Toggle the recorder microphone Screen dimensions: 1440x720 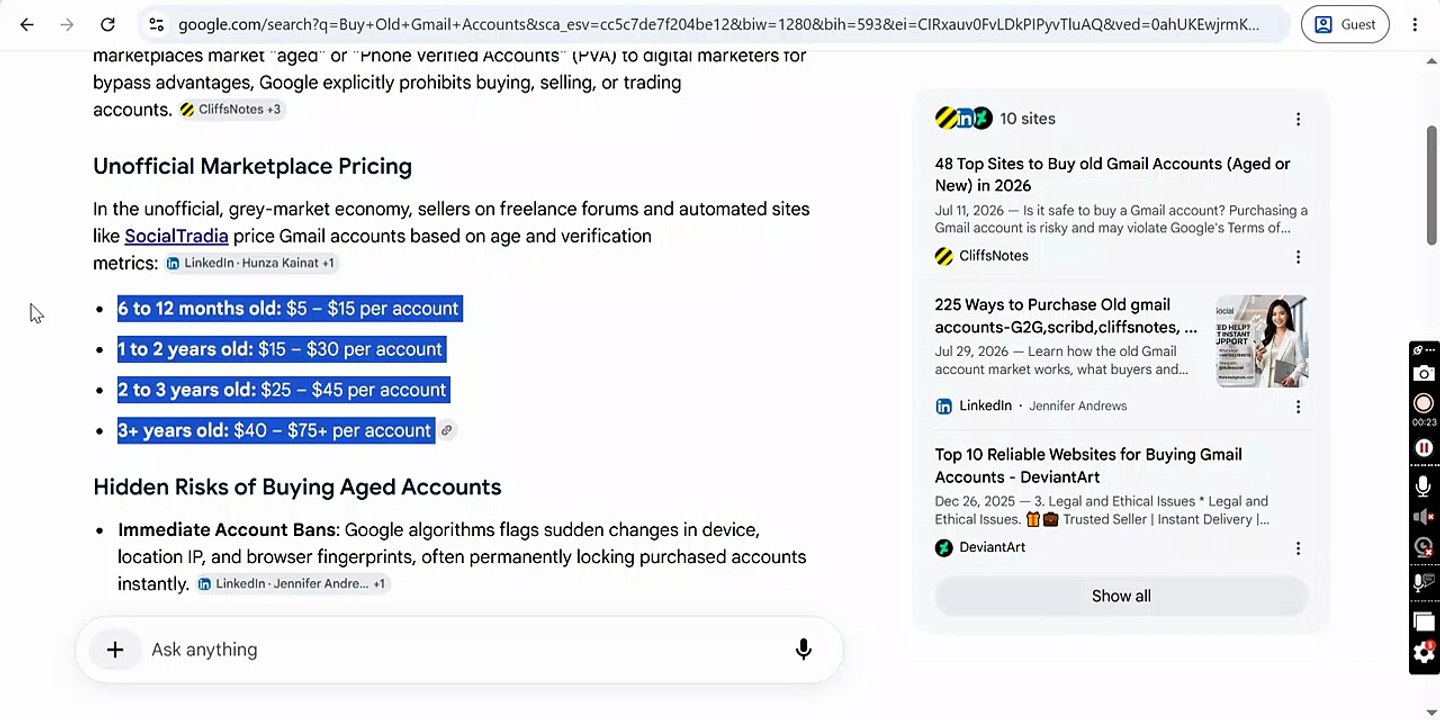point(1423,485)
